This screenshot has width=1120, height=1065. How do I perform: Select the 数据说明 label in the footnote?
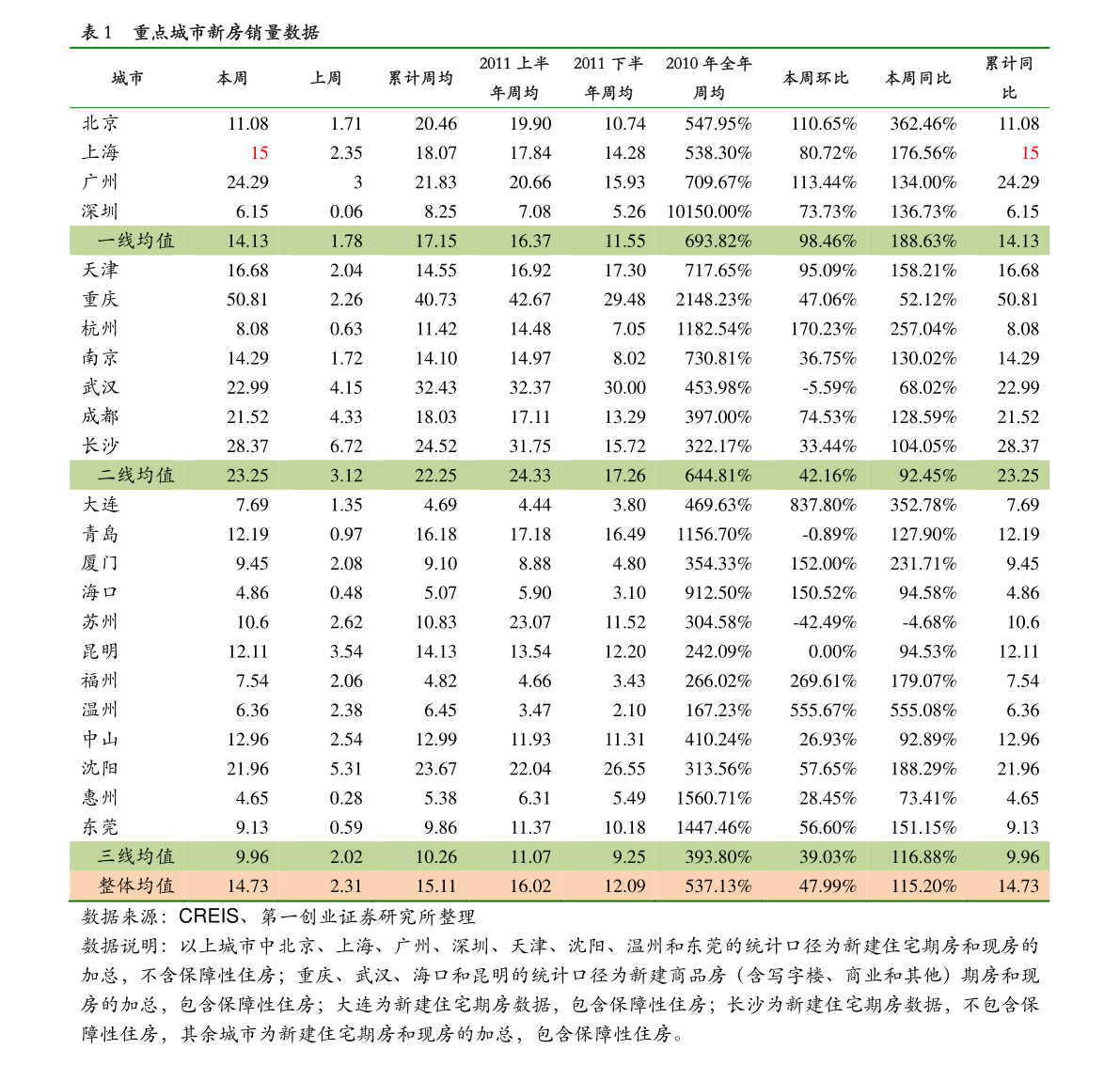click(x=120, y=946)
